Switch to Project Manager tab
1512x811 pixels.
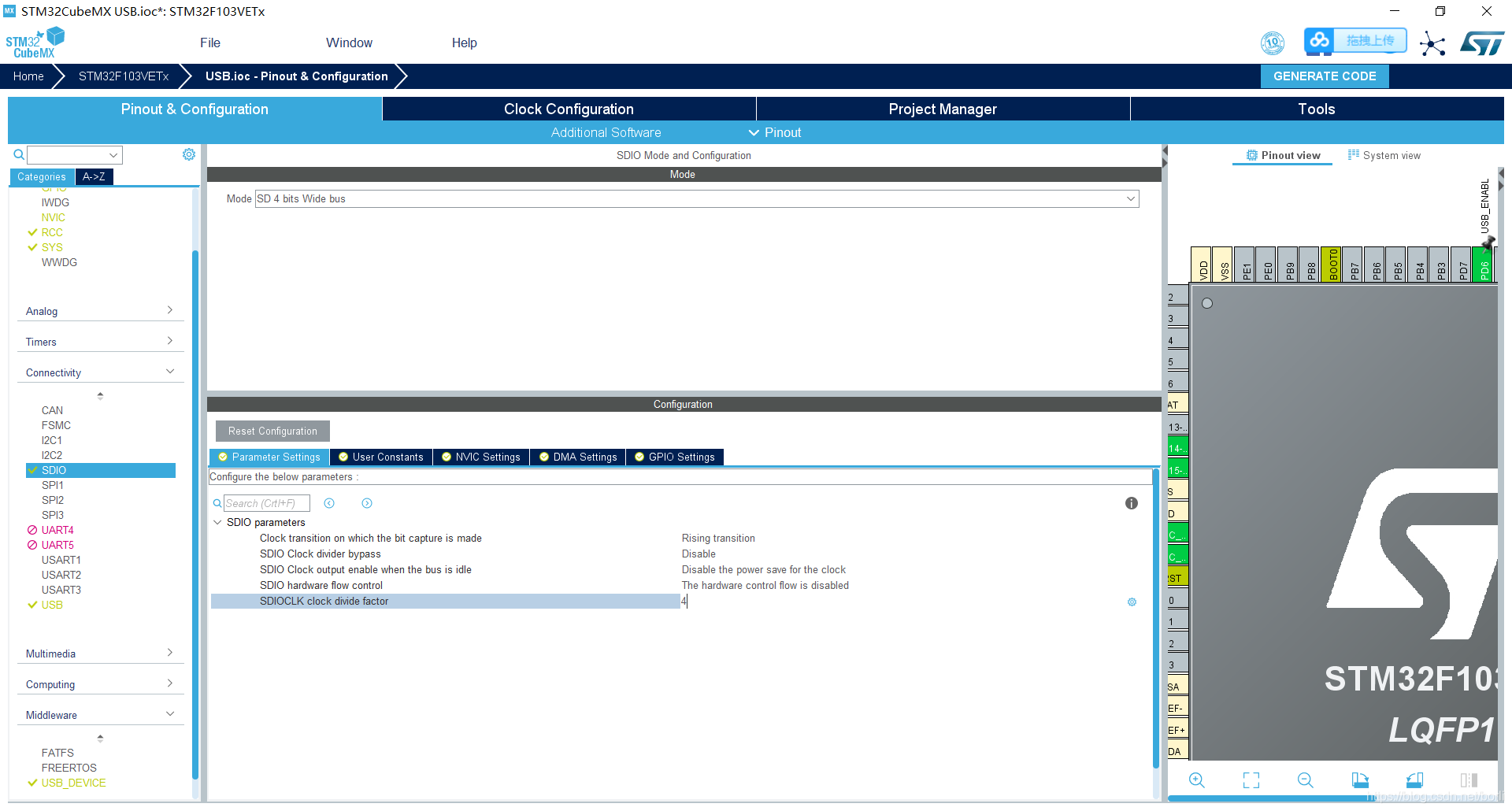point(943,109)
